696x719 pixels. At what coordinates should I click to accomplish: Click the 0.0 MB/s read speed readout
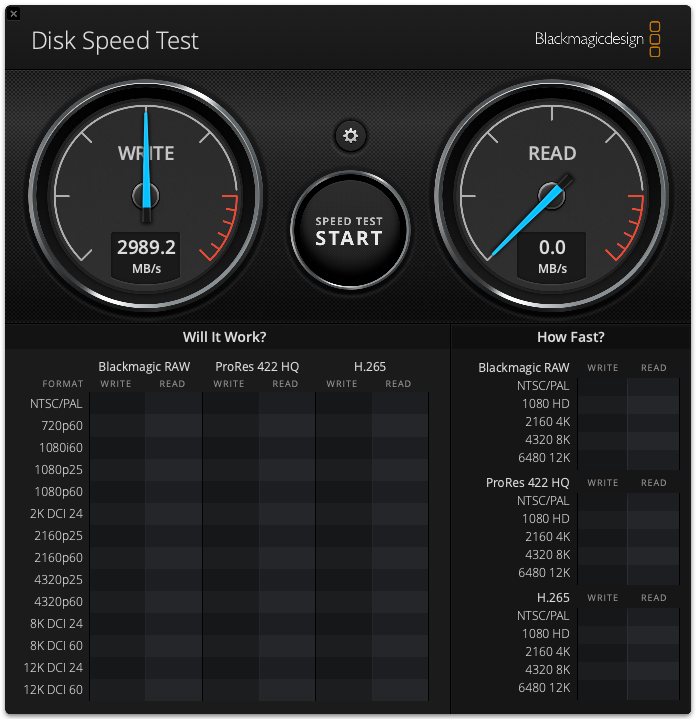click(x=552, y=256)
